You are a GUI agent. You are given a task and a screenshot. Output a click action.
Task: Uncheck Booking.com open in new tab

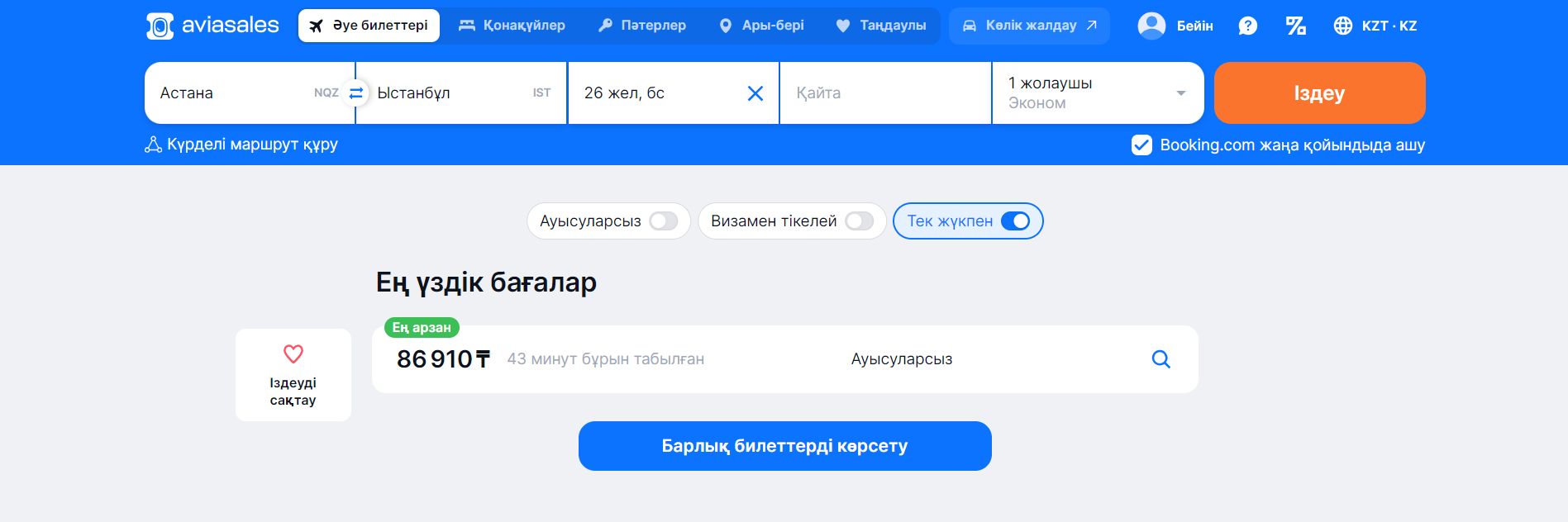pyautogui.click(x=1141, y=145)
